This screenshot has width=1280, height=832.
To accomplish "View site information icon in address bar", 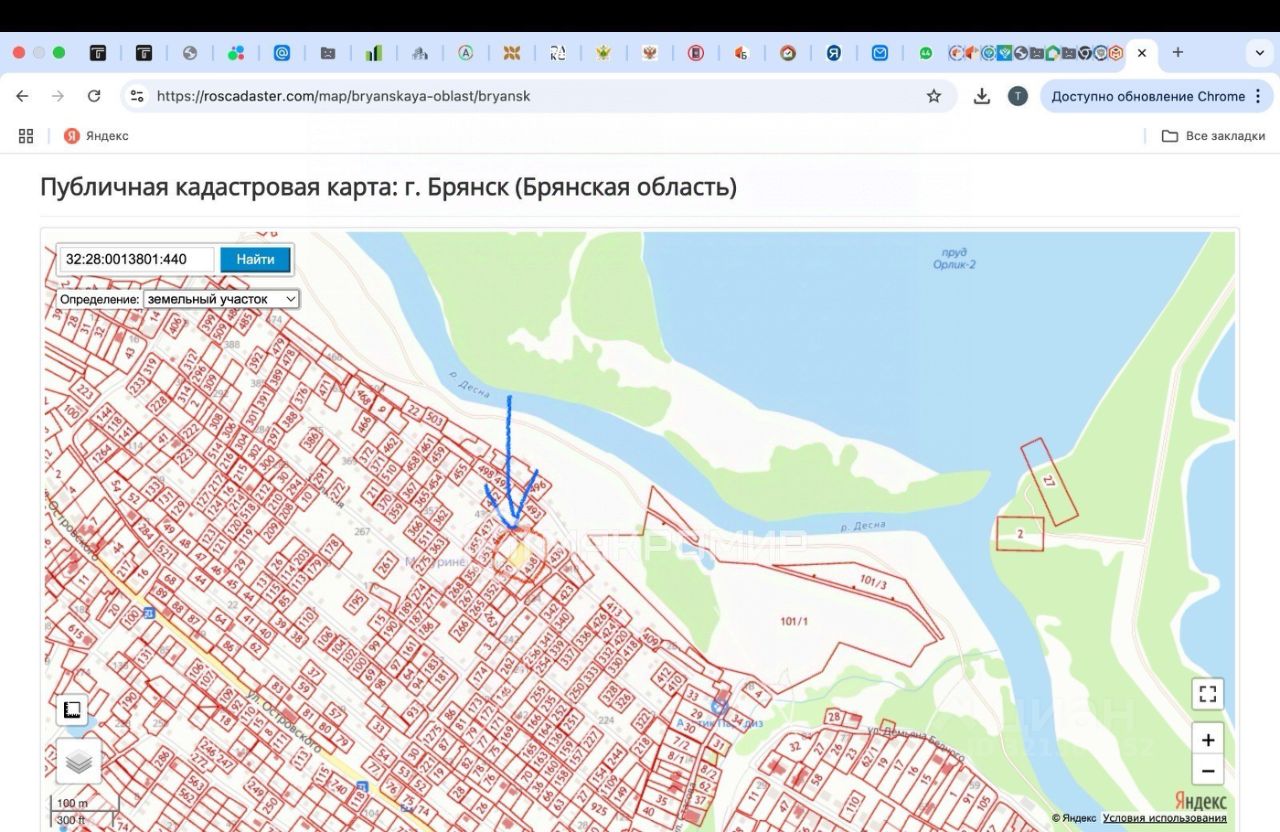I will (138, 96).
